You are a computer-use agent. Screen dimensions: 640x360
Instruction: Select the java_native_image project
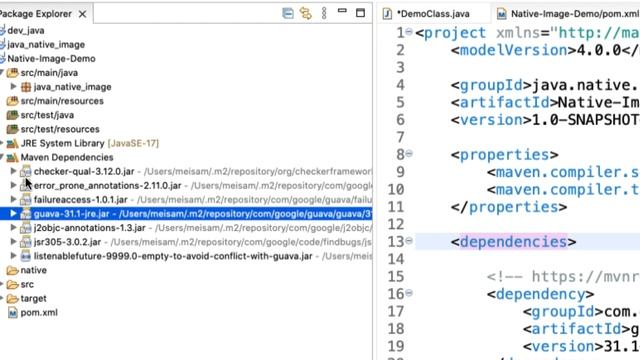[x=46, y=44]
